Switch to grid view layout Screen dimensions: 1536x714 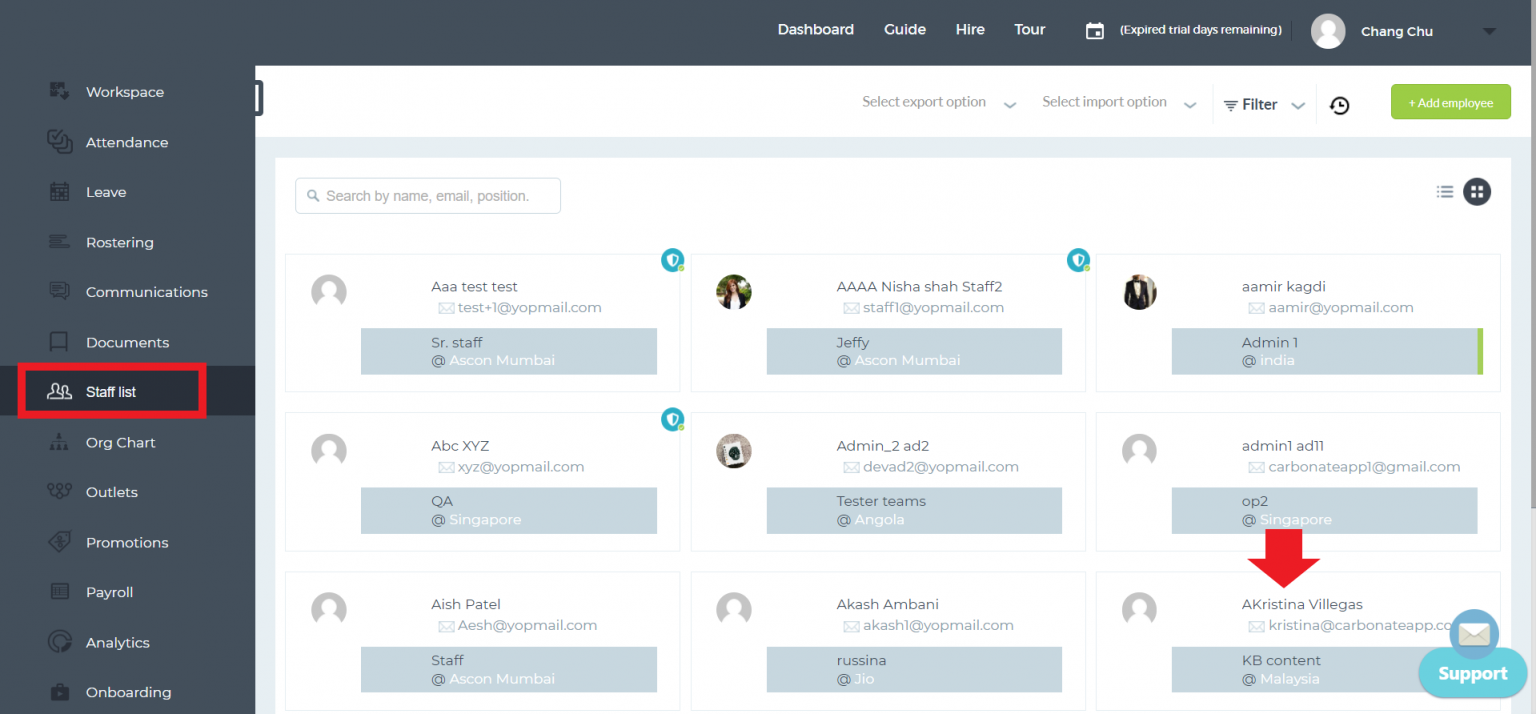tap(1477, 192)
